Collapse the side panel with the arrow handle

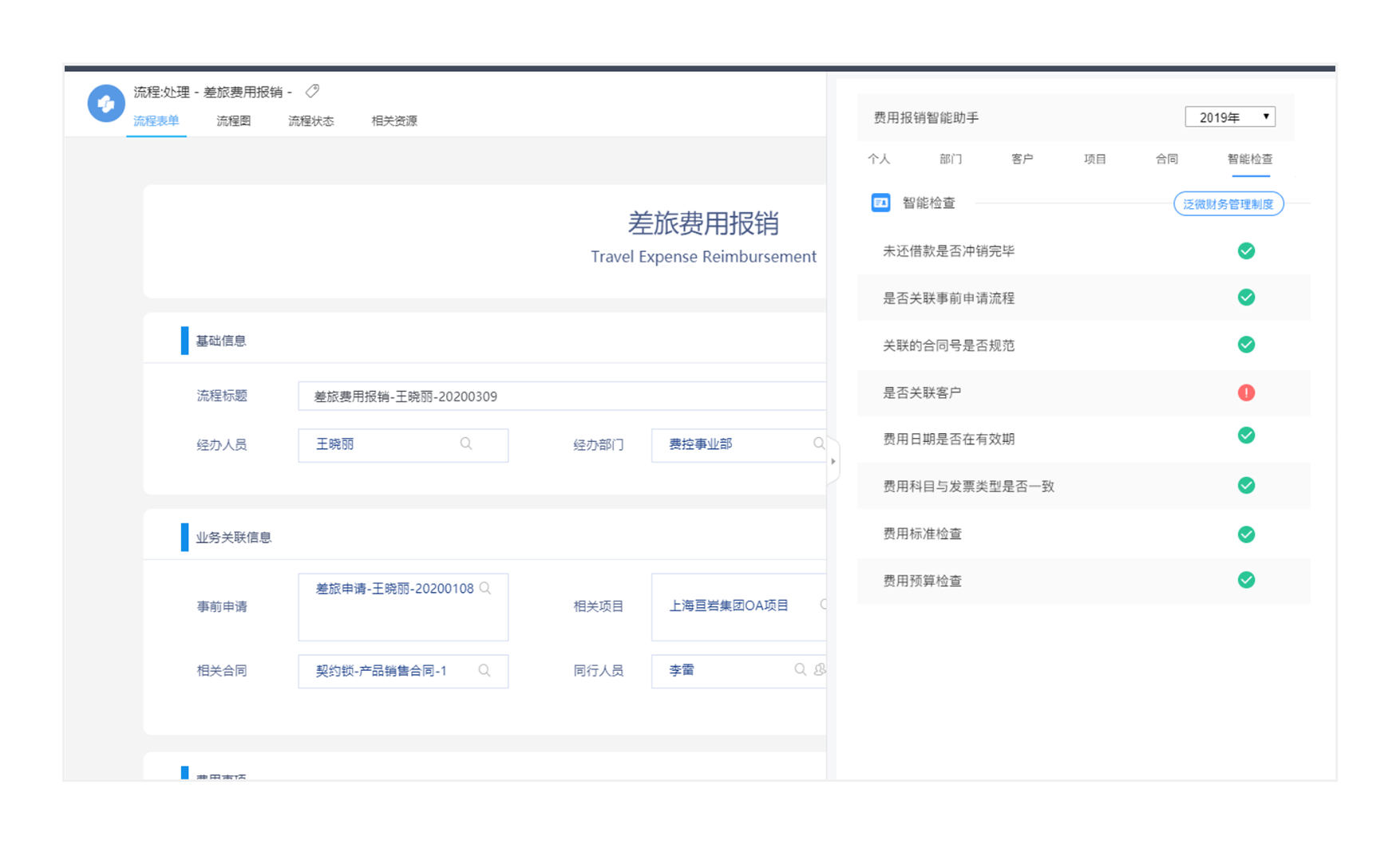832,461
